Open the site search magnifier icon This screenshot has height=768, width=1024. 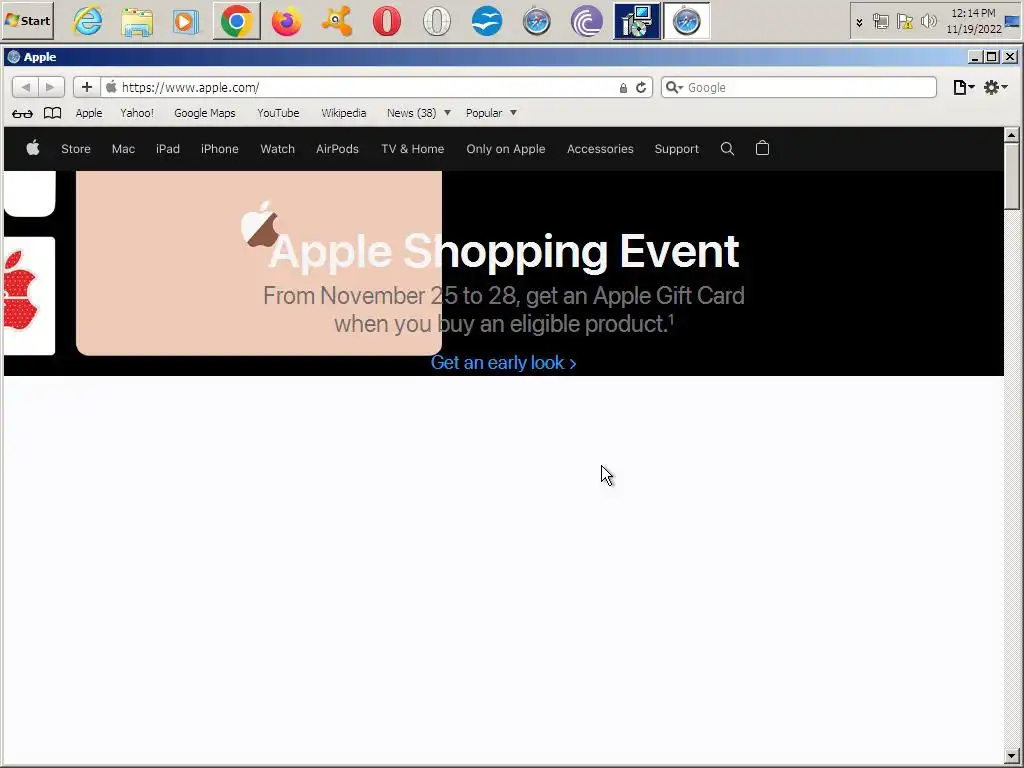coord(727,148)
